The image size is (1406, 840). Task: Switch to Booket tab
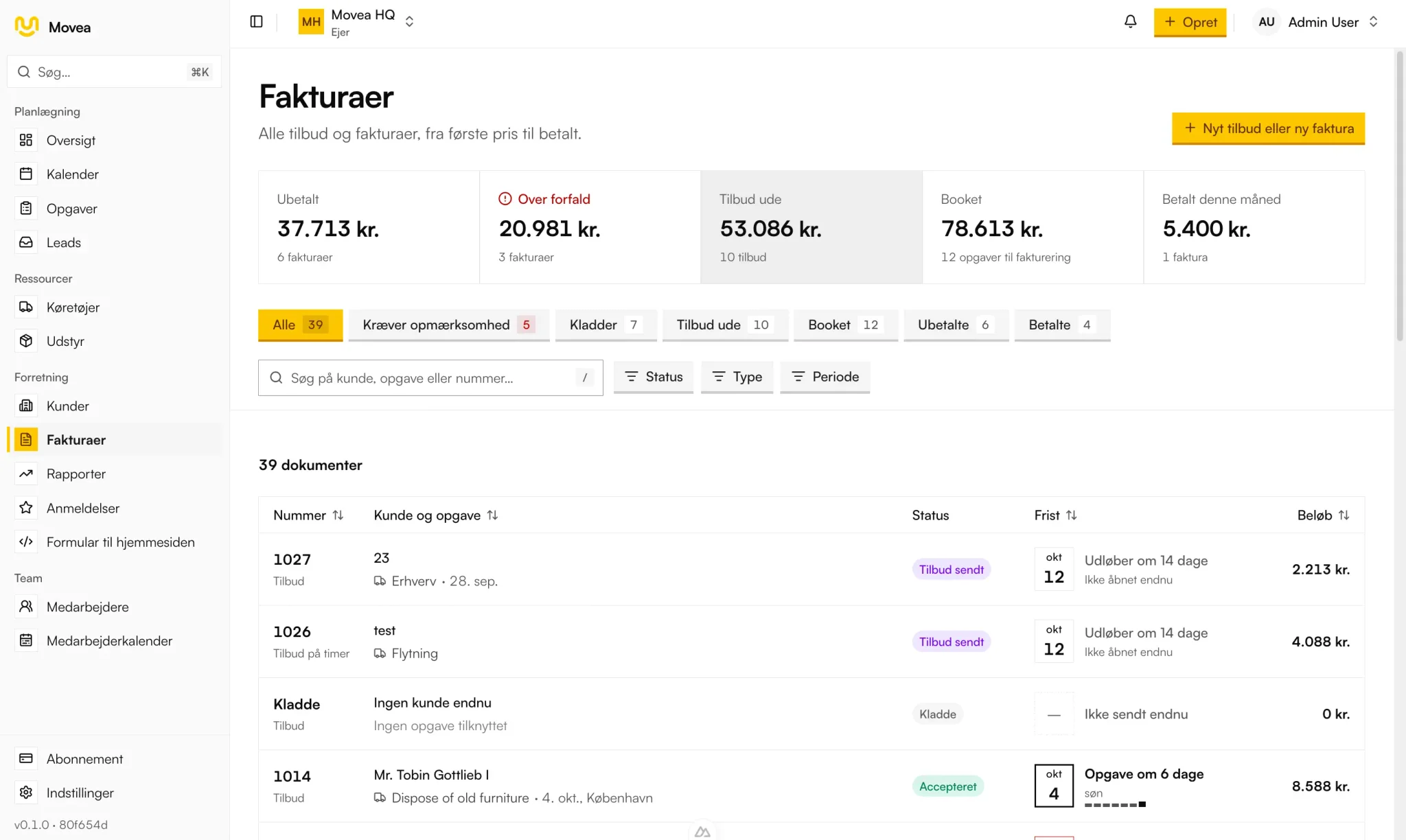coord(845,325)
